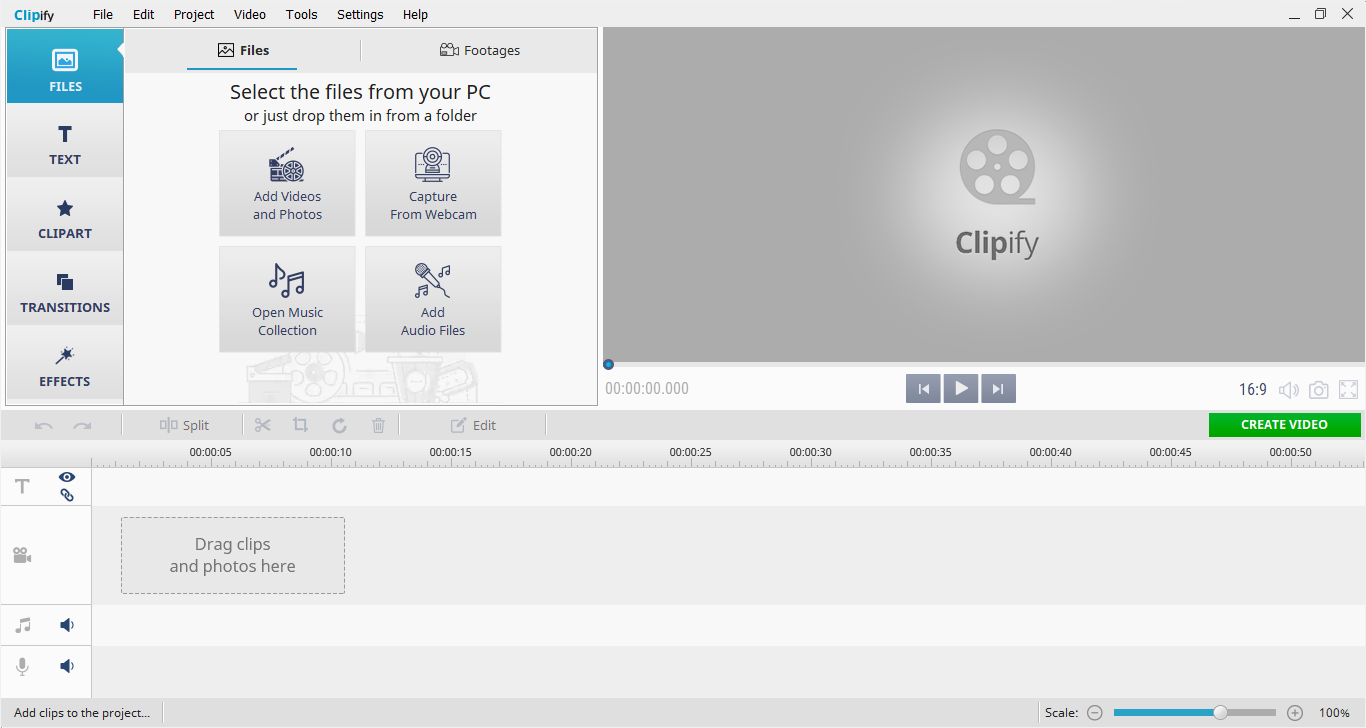Jump to next frame in player
Screen dimensions: 1366x728
[x=999, y=389]
